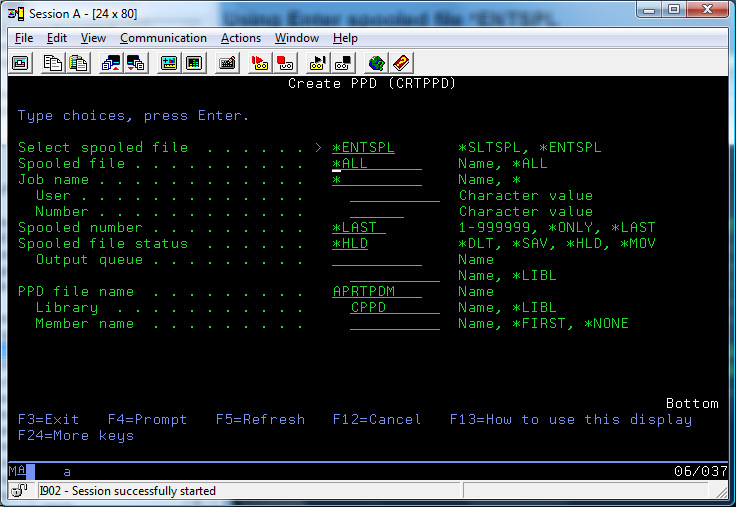Click the Select spooled file field *ENTSPL
736x507 pixels.
[x=363, y=148]
